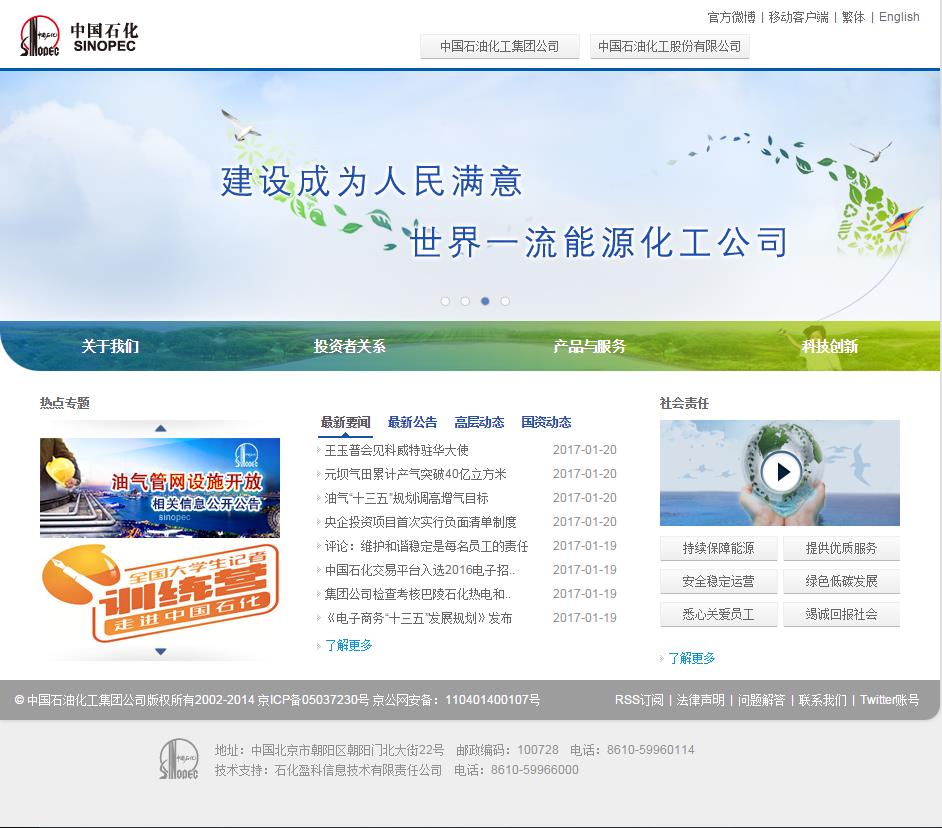Click the hero banner slogan 建设成为人民满意

371,181
